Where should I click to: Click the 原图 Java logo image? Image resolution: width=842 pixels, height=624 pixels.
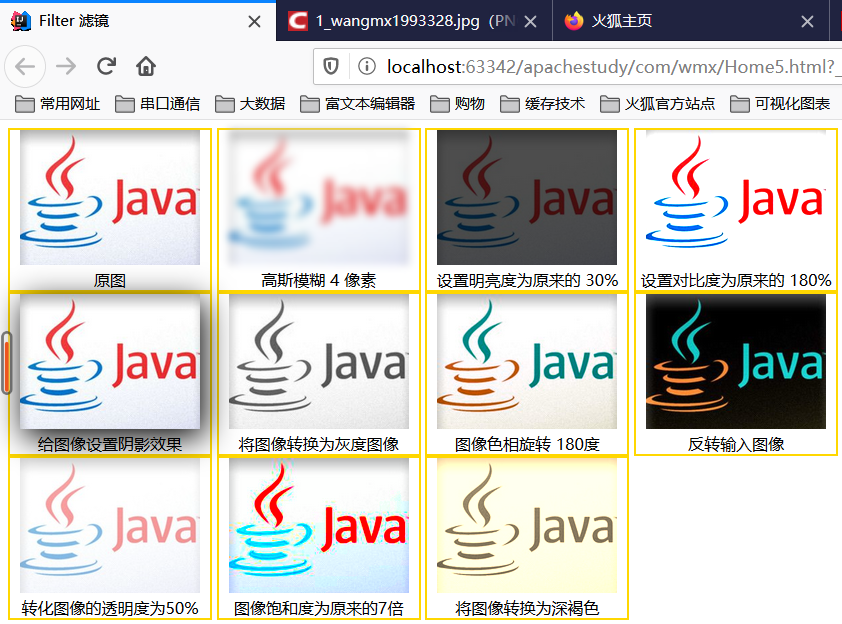(x=109, y=198)
